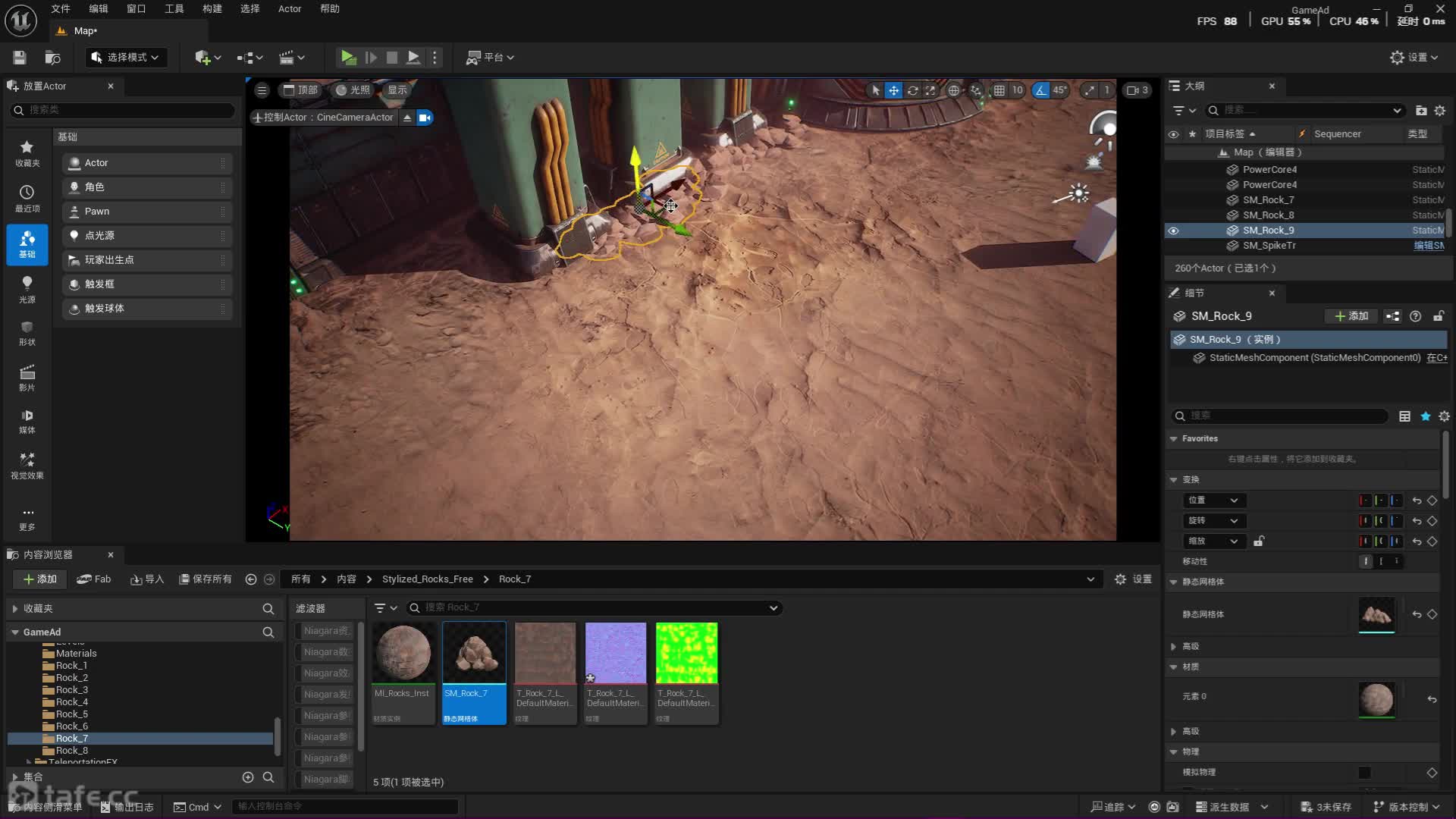The image size is (1456, 819).
Task: Click the green Play button in toolbar
Action: [x=348, y=57]
